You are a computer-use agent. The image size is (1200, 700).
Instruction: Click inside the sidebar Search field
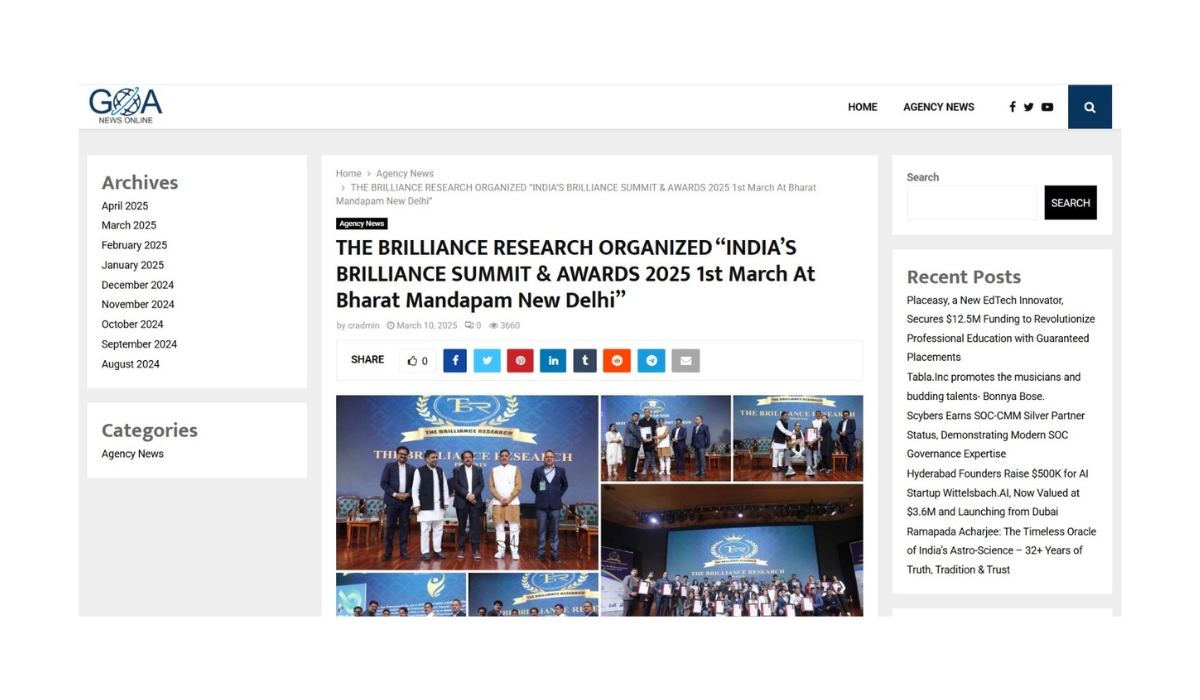[972, 203]
